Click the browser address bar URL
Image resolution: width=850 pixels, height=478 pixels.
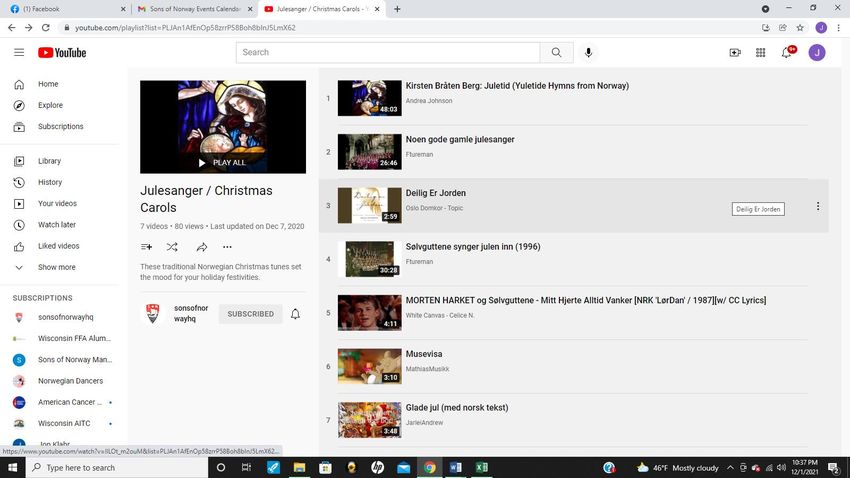tap(185, 28)
